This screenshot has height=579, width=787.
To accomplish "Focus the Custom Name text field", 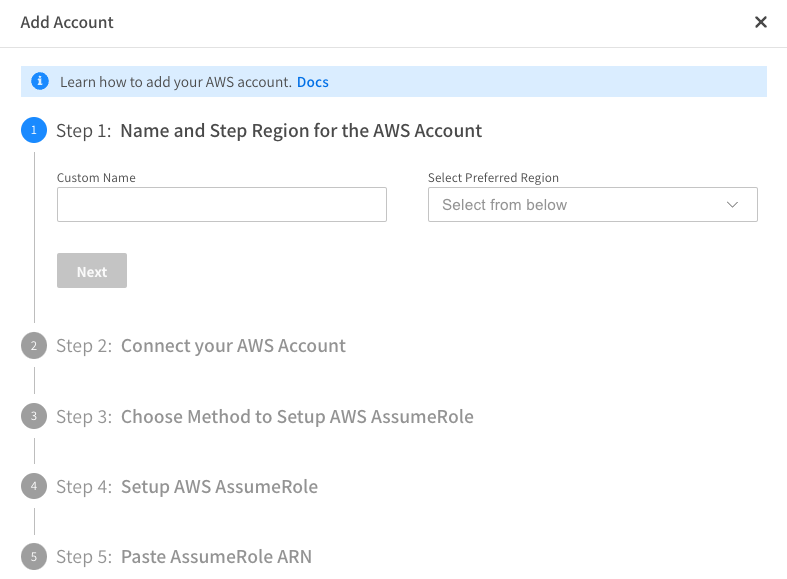I will [x=221, y=205].
